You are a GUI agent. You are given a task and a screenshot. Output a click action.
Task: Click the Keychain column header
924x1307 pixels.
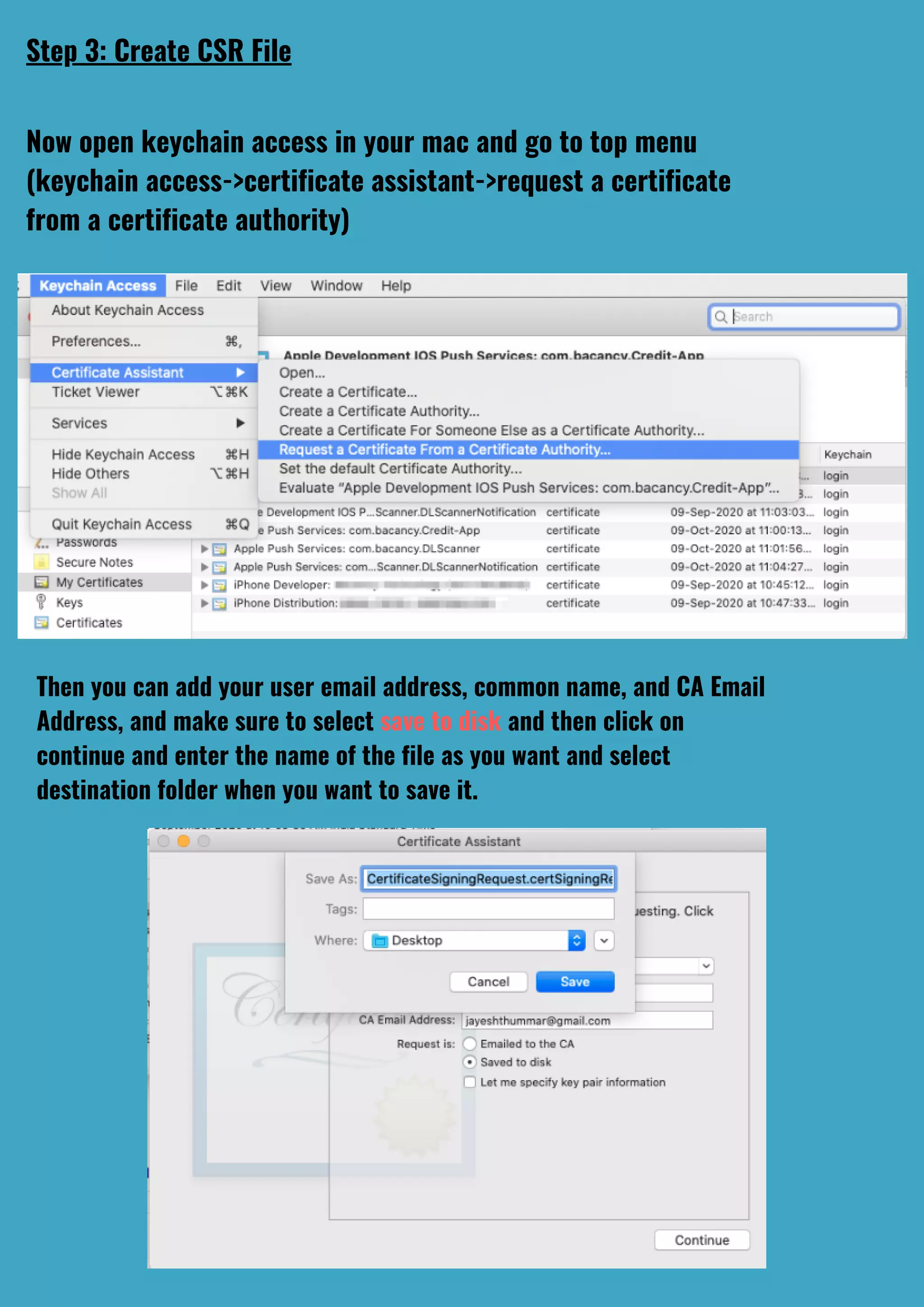847,454
